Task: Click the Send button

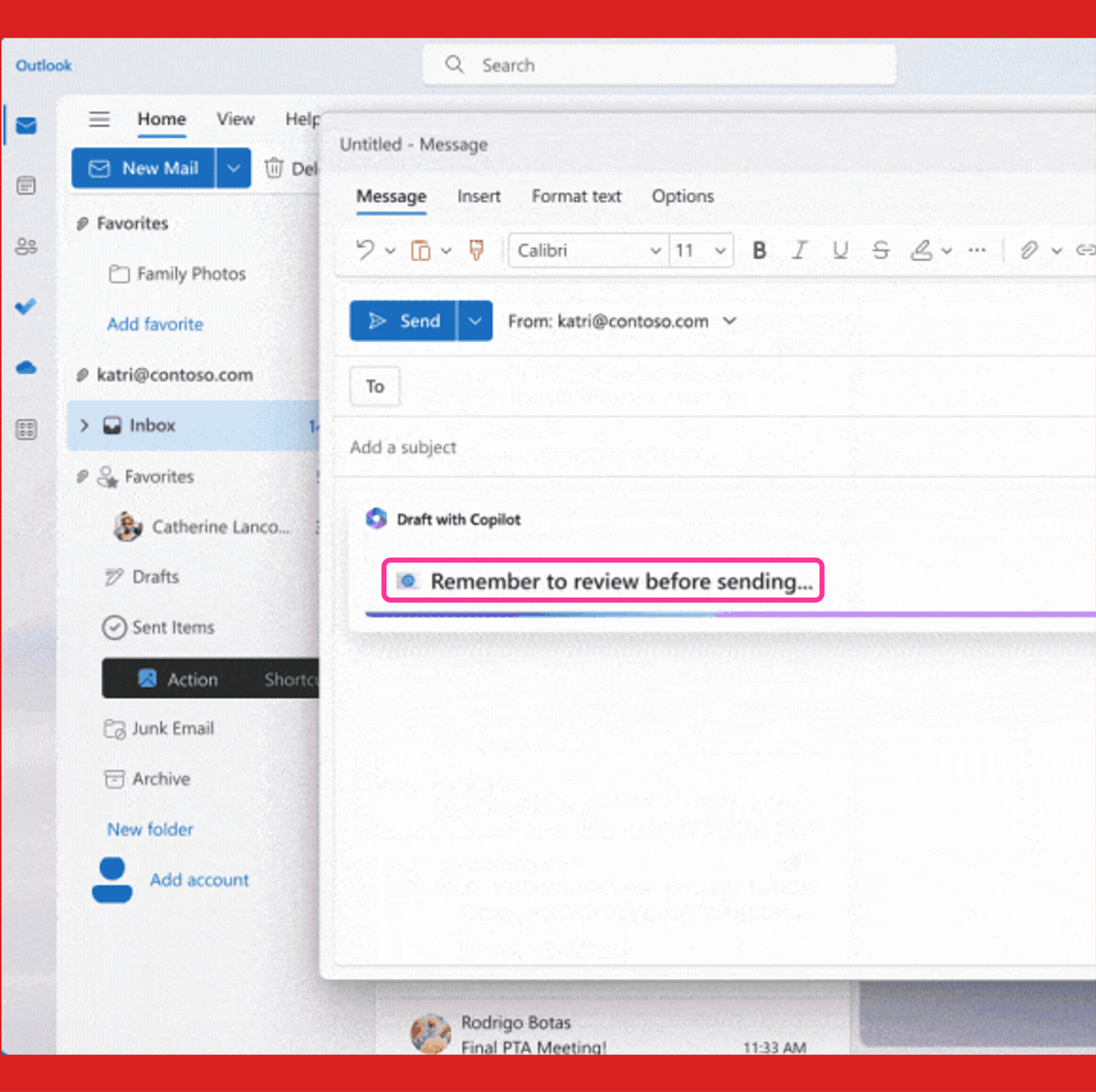Action: point(403,320)
